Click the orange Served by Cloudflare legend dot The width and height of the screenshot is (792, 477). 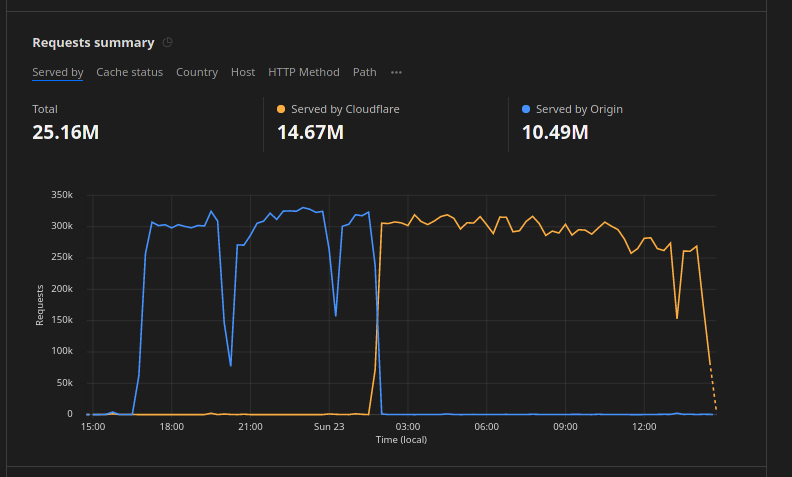tap(281, 109)
